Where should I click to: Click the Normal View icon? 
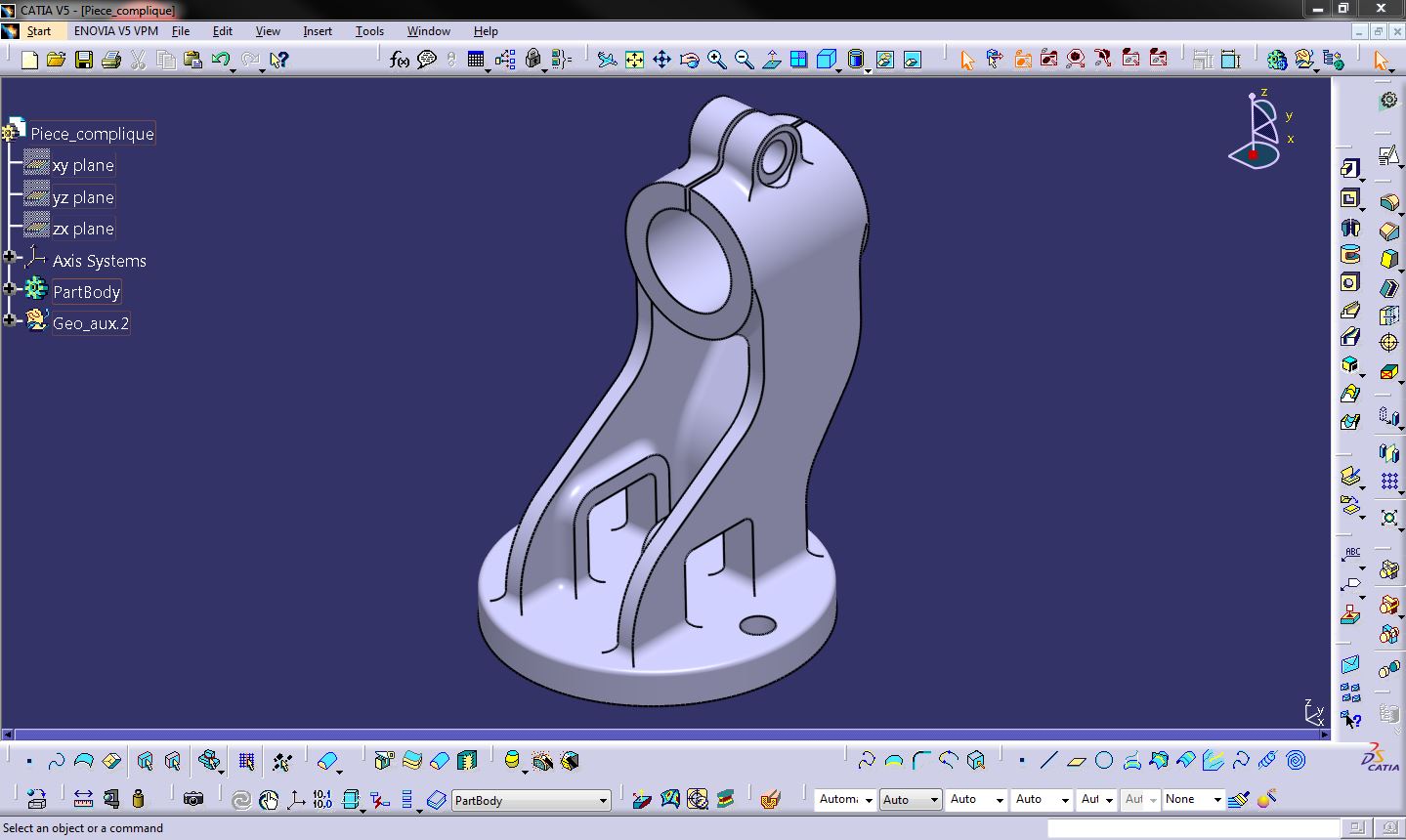pyautogui.click(x=771, y=60)
